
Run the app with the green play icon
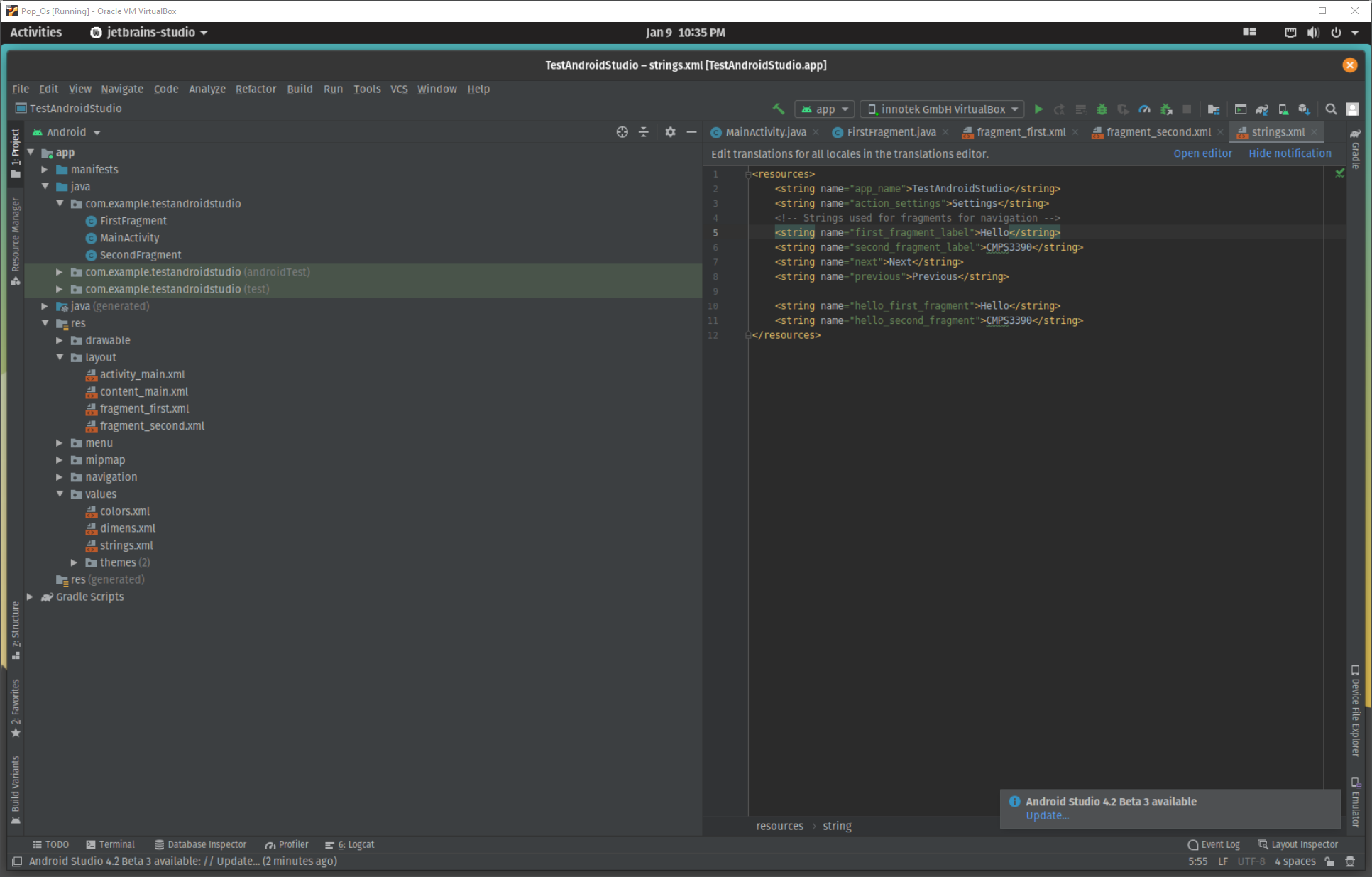tap(1038, 109)
